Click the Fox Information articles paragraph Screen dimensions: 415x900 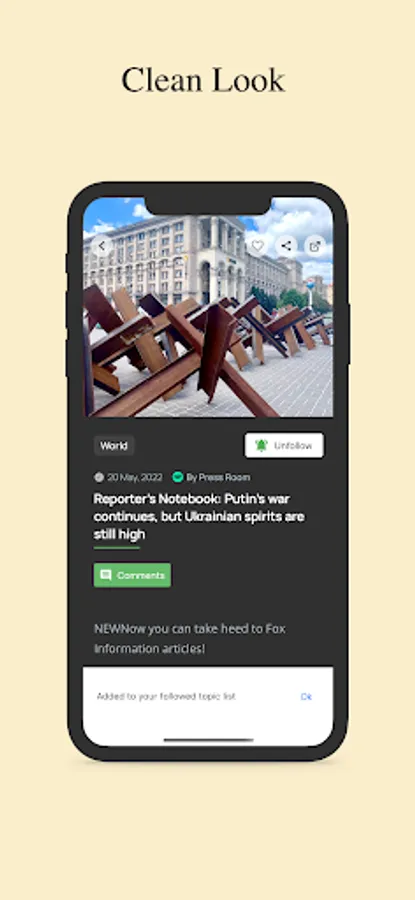[190, 639]
